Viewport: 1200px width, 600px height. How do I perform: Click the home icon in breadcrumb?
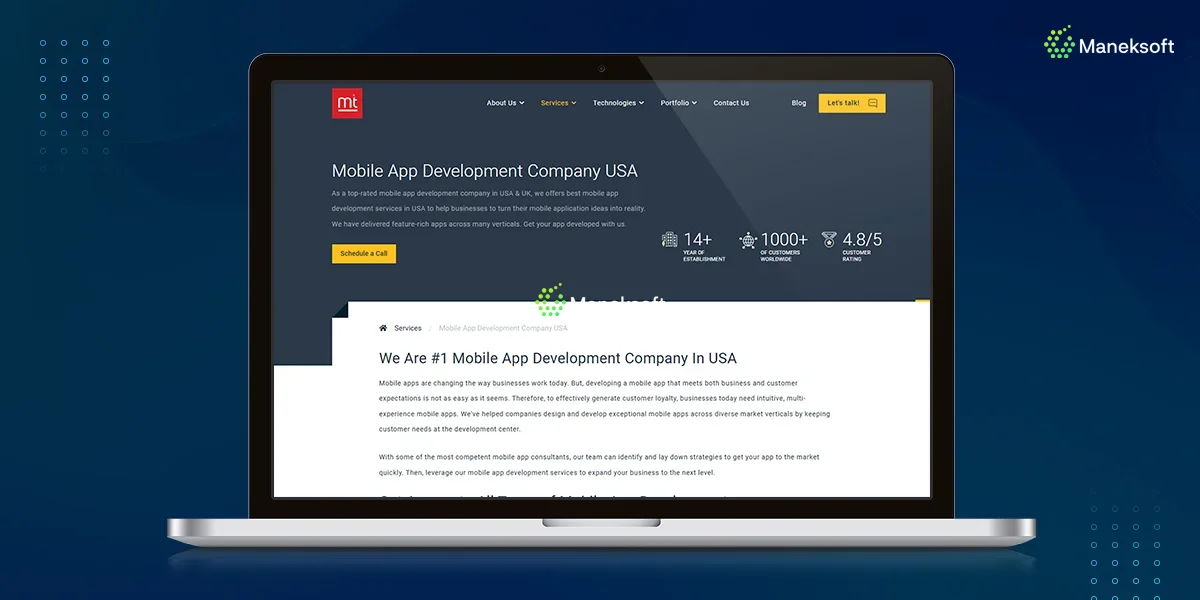pyautogui.click(x=383, y=328)
